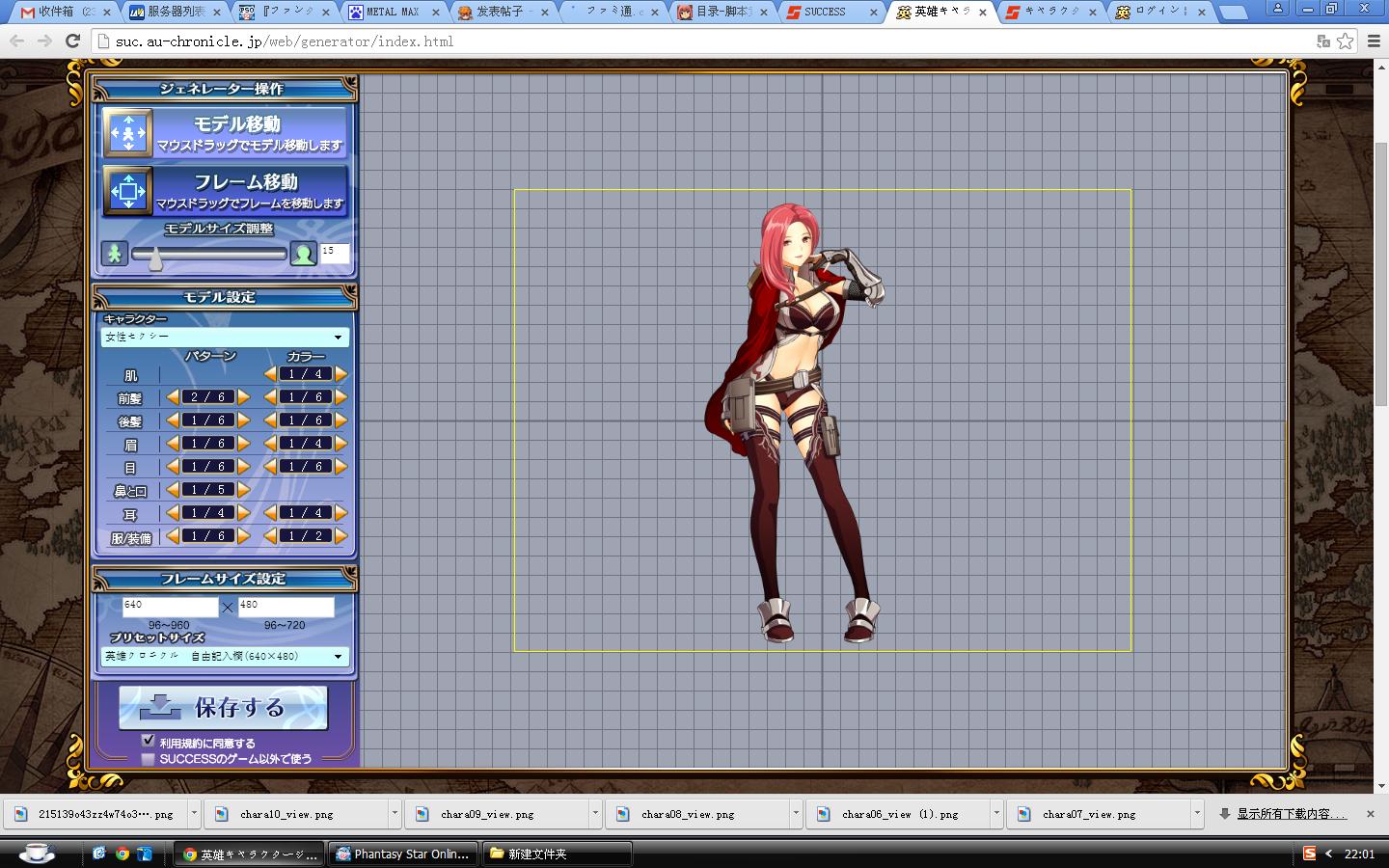Open options arrow for chara08_view.png download
The image size is (1389, 868).
[x=796, y=813]
